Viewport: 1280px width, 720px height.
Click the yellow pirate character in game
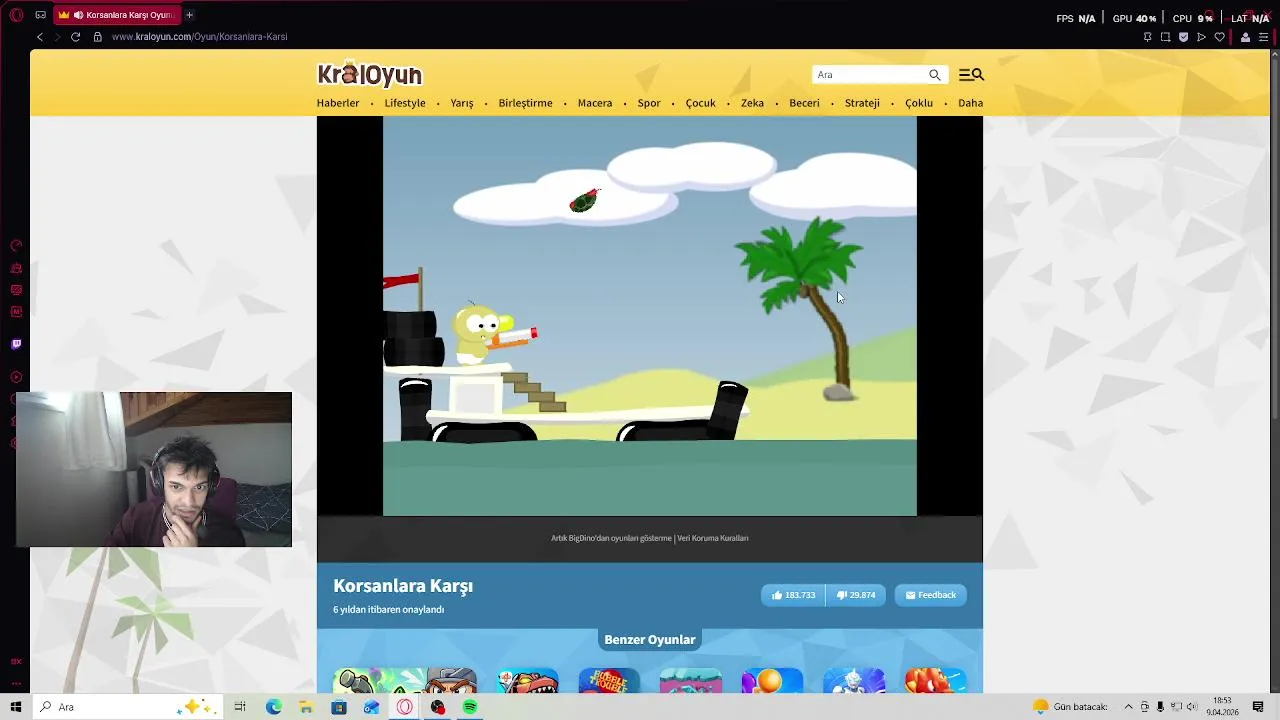483,335
